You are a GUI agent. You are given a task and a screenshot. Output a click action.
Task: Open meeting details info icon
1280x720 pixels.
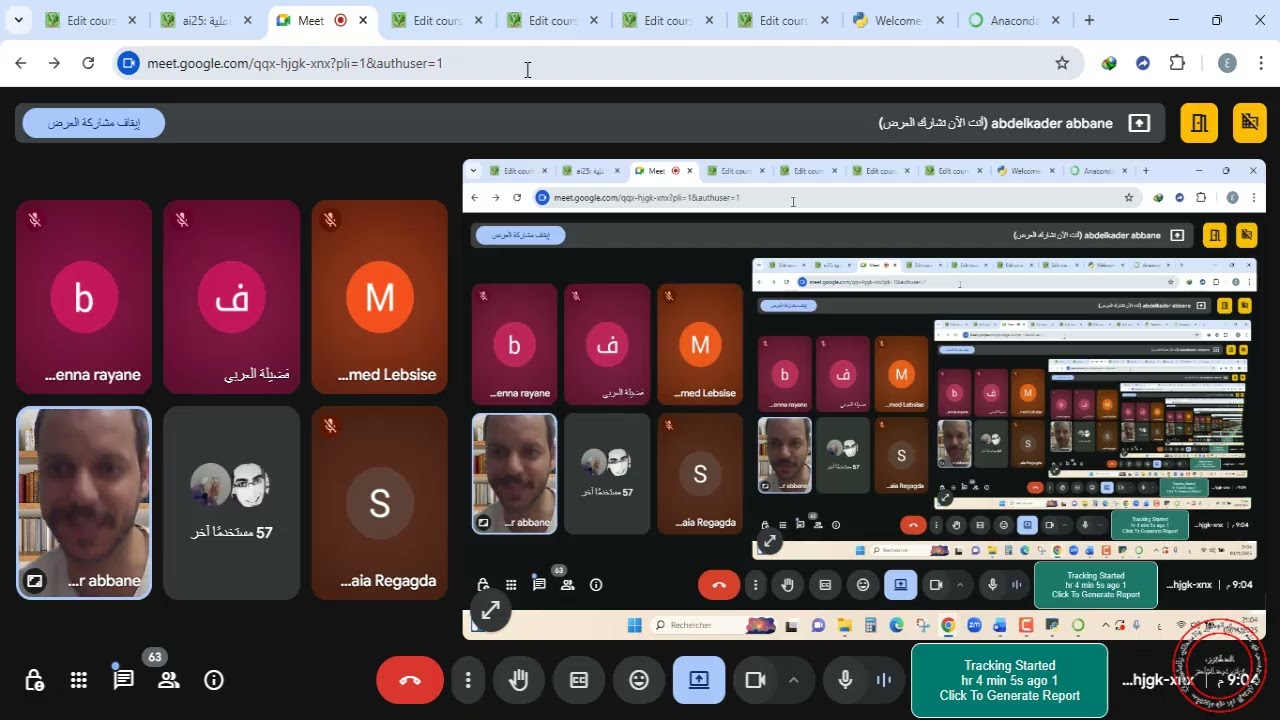tap(214, 680)
